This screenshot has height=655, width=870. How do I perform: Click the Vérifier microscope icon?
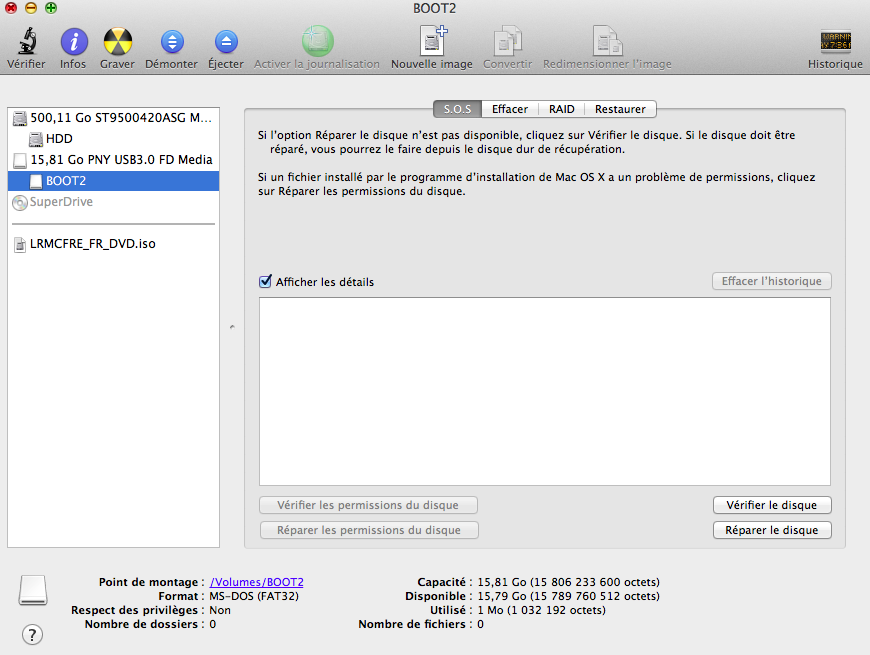[26, 43]
